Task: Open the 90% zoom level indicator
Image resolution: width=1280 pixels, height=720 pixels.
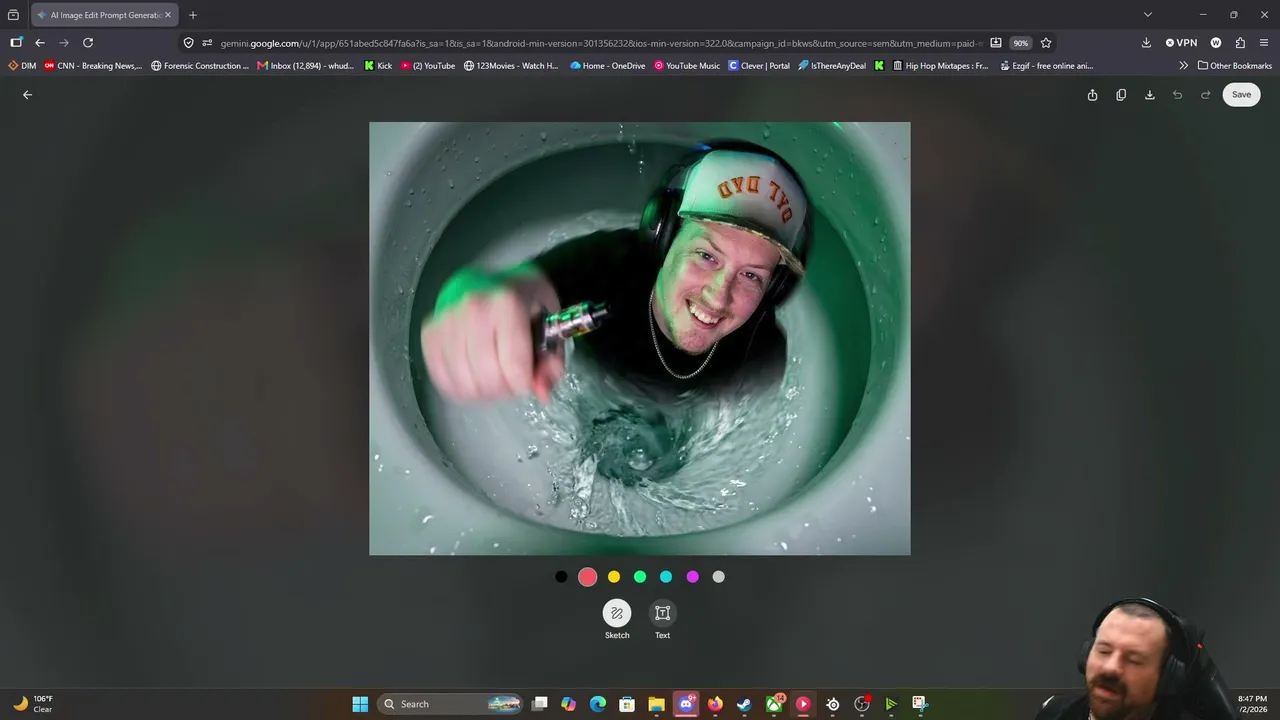Action: (x=1020, y=43)
